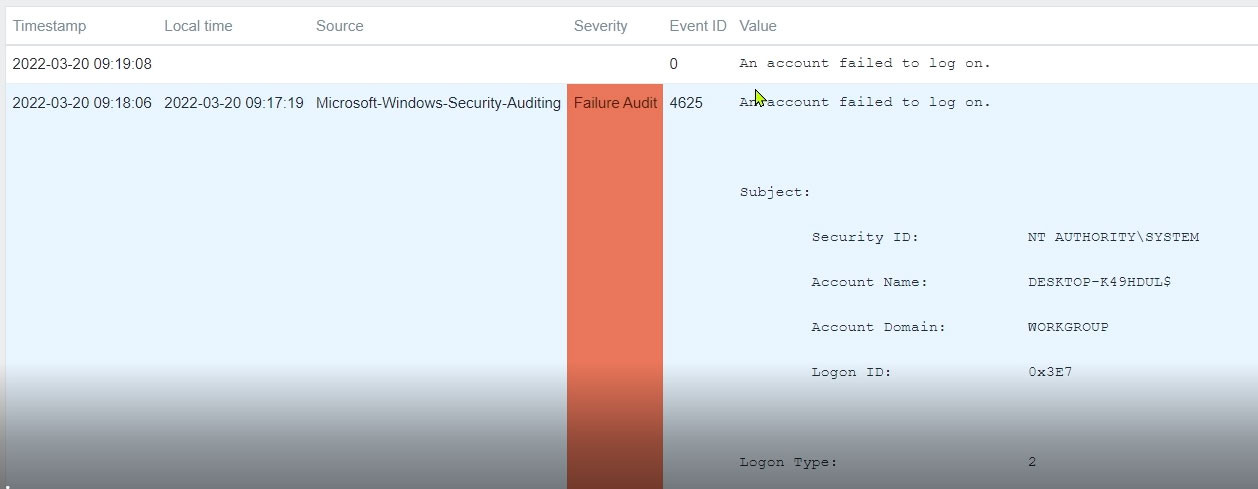1258x489 pixels.
Task: Click first row's account failed message
Action: (865, 64)
